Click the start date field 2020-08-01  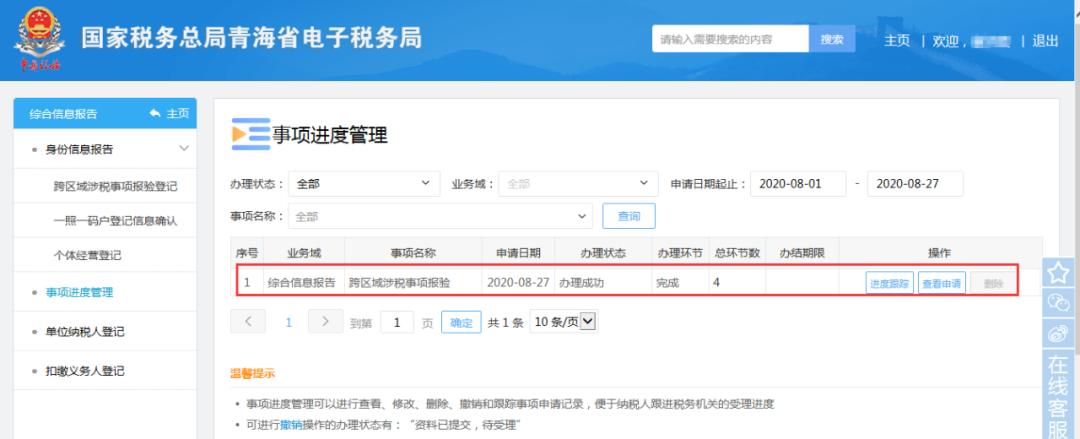(x=798, y=184)
